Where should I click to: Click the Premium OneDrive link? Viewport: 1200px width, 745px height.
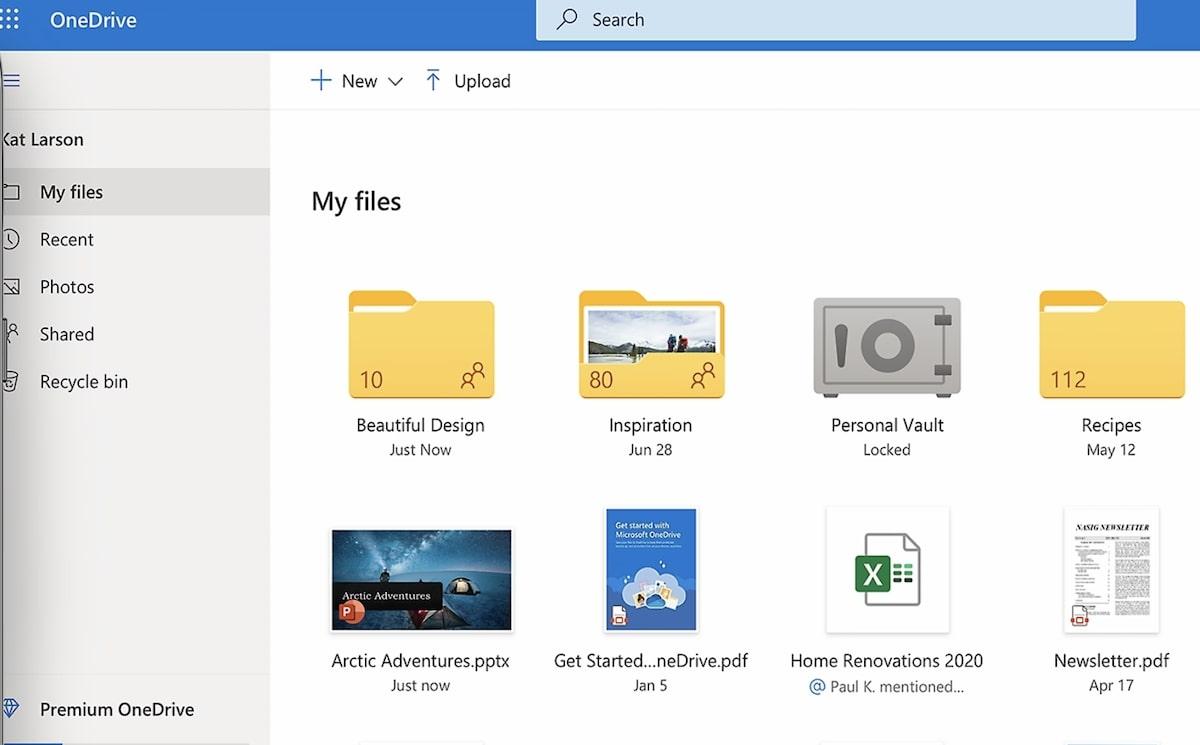click(116, 710)
